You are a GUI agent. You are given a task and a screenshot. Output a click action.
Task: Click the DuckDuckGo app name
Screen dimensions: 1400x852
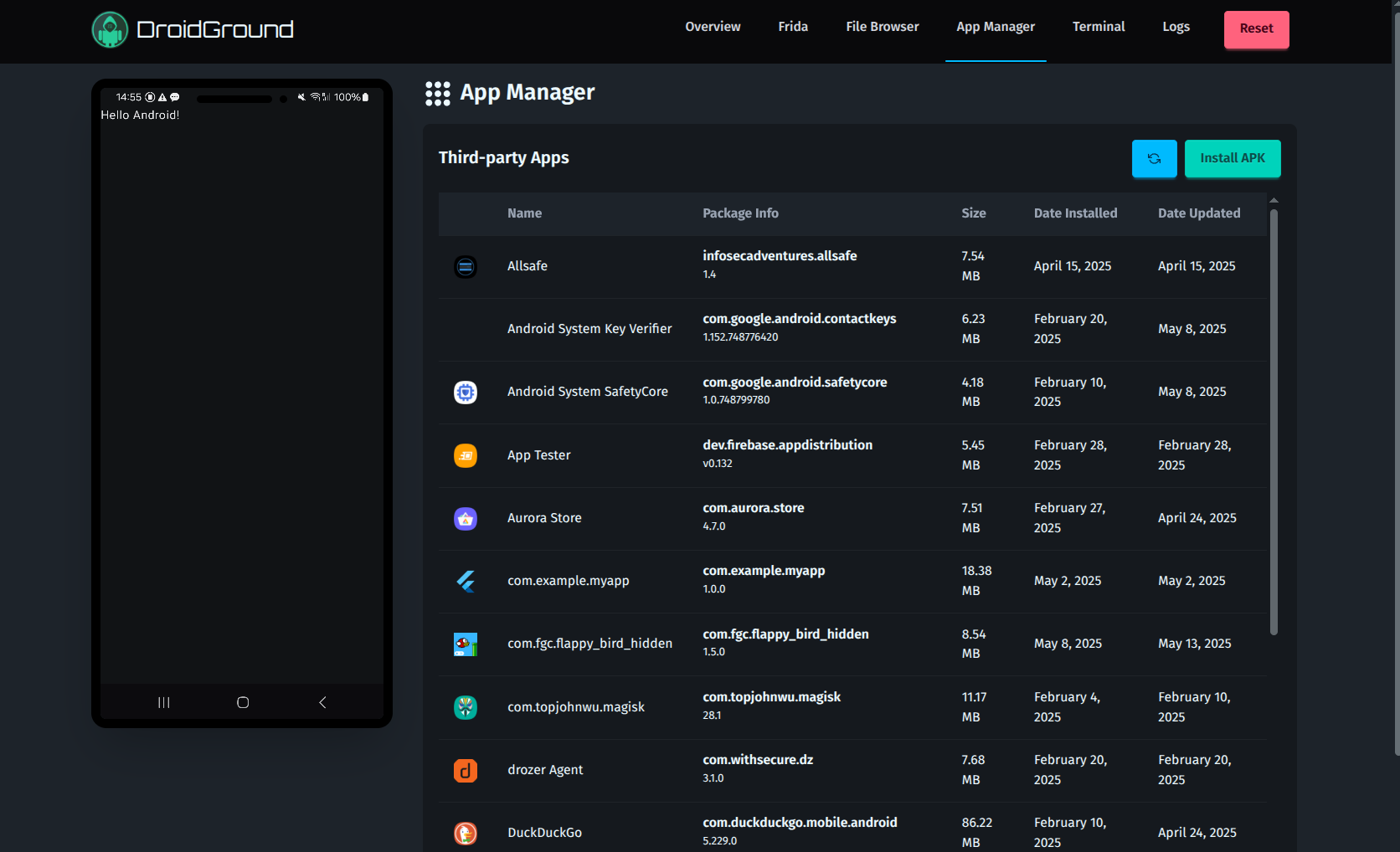pos(544,833)
